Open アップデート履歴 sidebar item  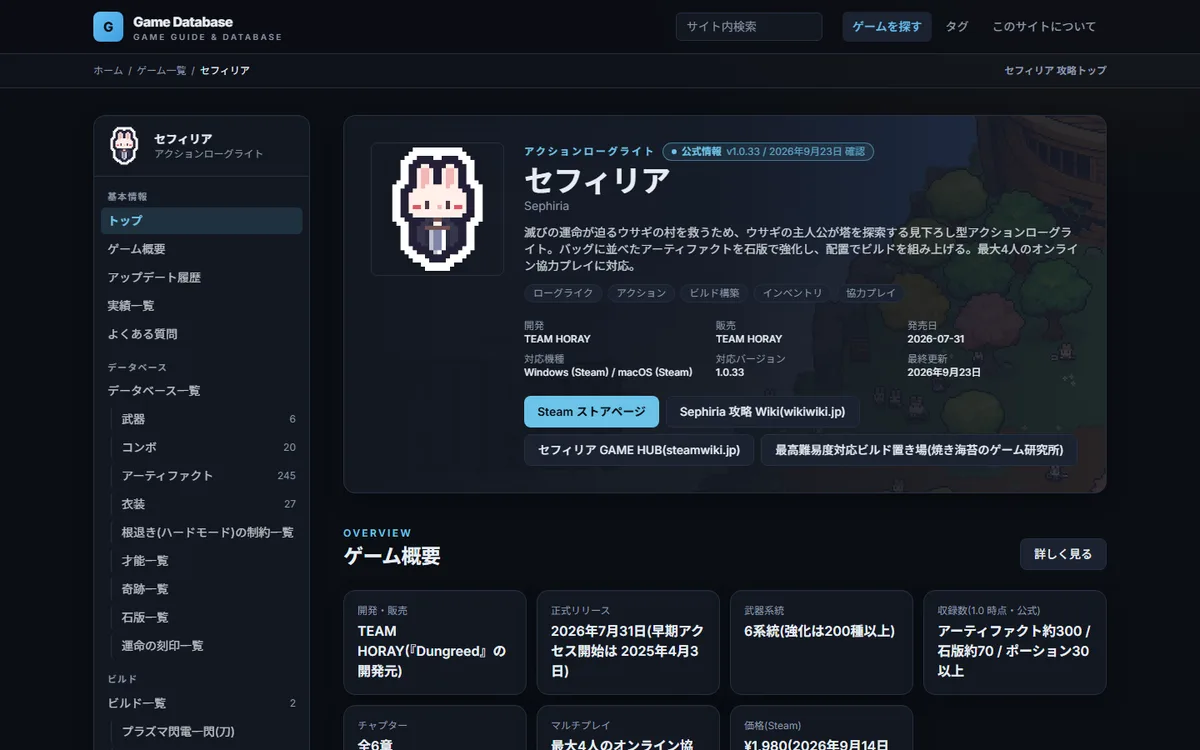tap(202, 277)
